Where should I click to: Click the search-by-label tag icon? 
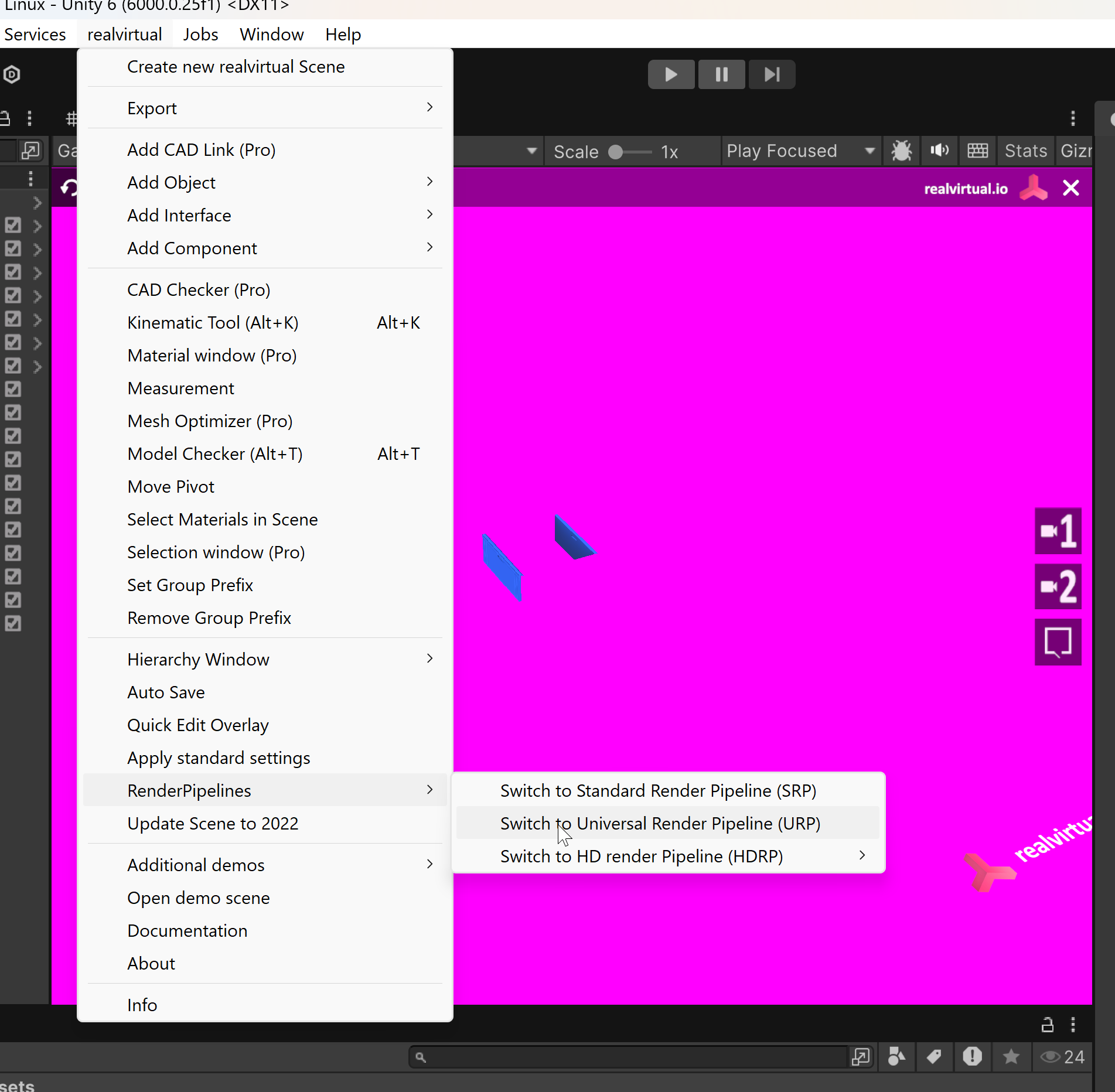coord(934,1057)
